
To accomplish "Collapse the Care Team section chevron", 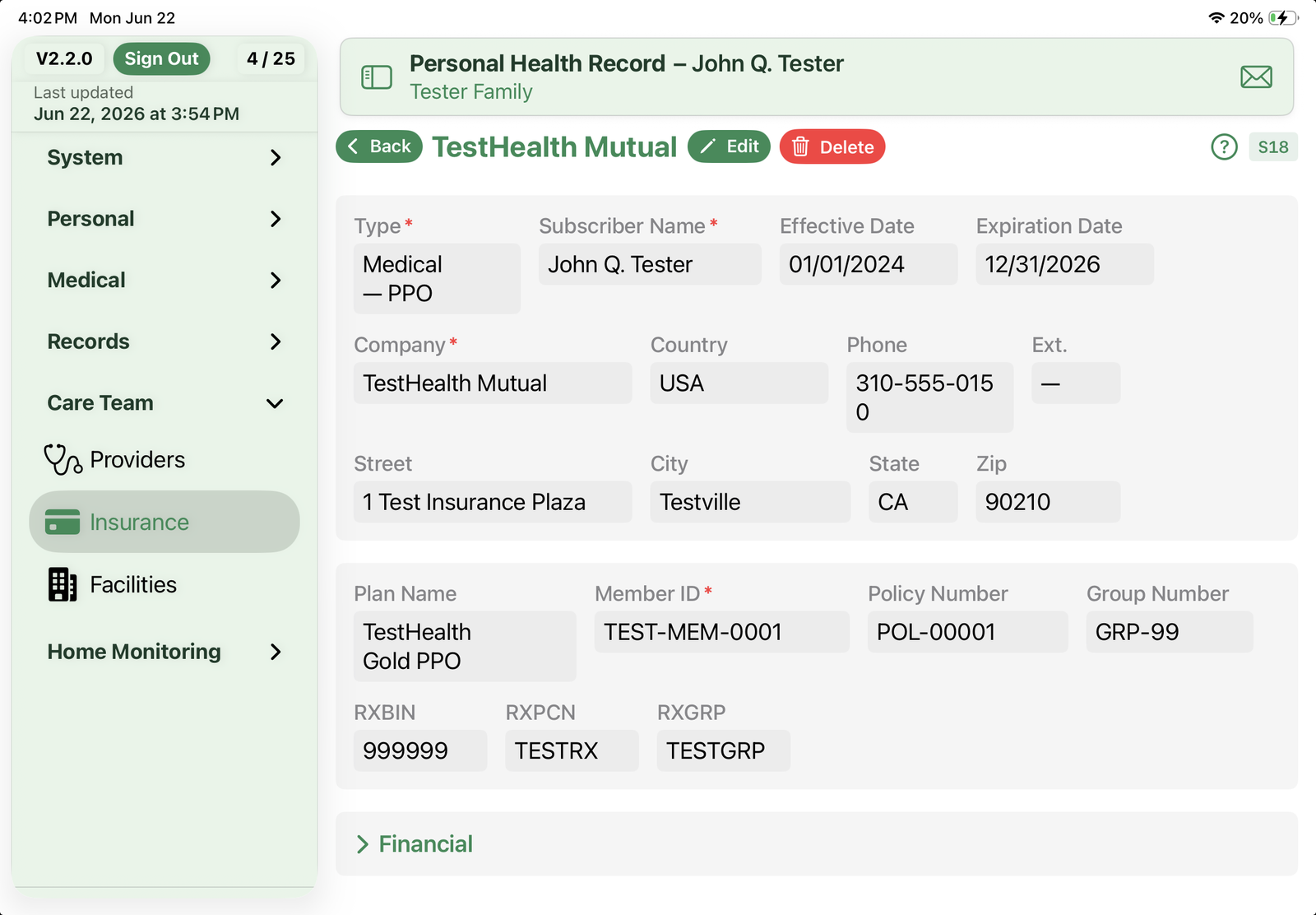I will tap(276, 403).
